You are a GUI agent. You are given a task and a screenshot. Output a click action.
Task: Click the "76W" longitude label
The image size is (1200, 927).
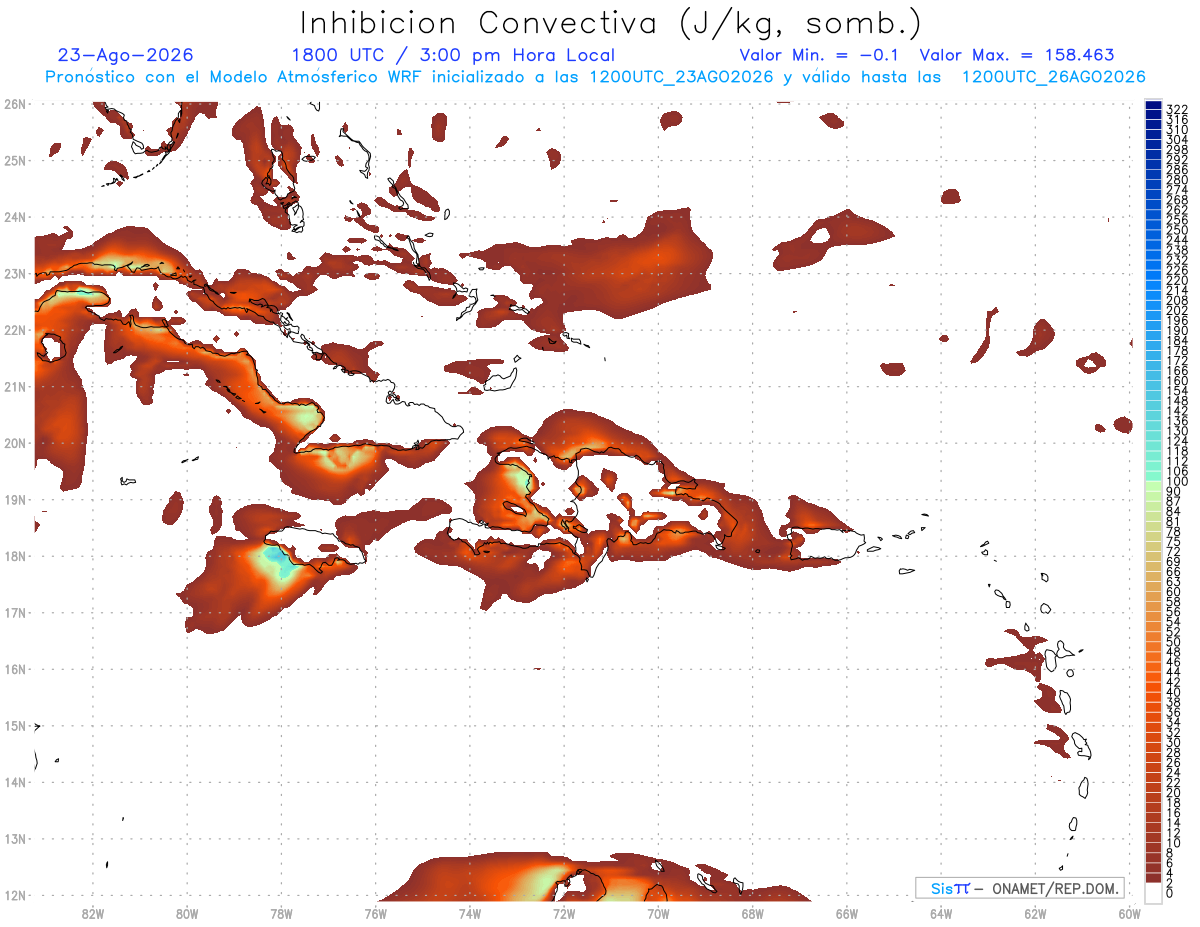375,913
